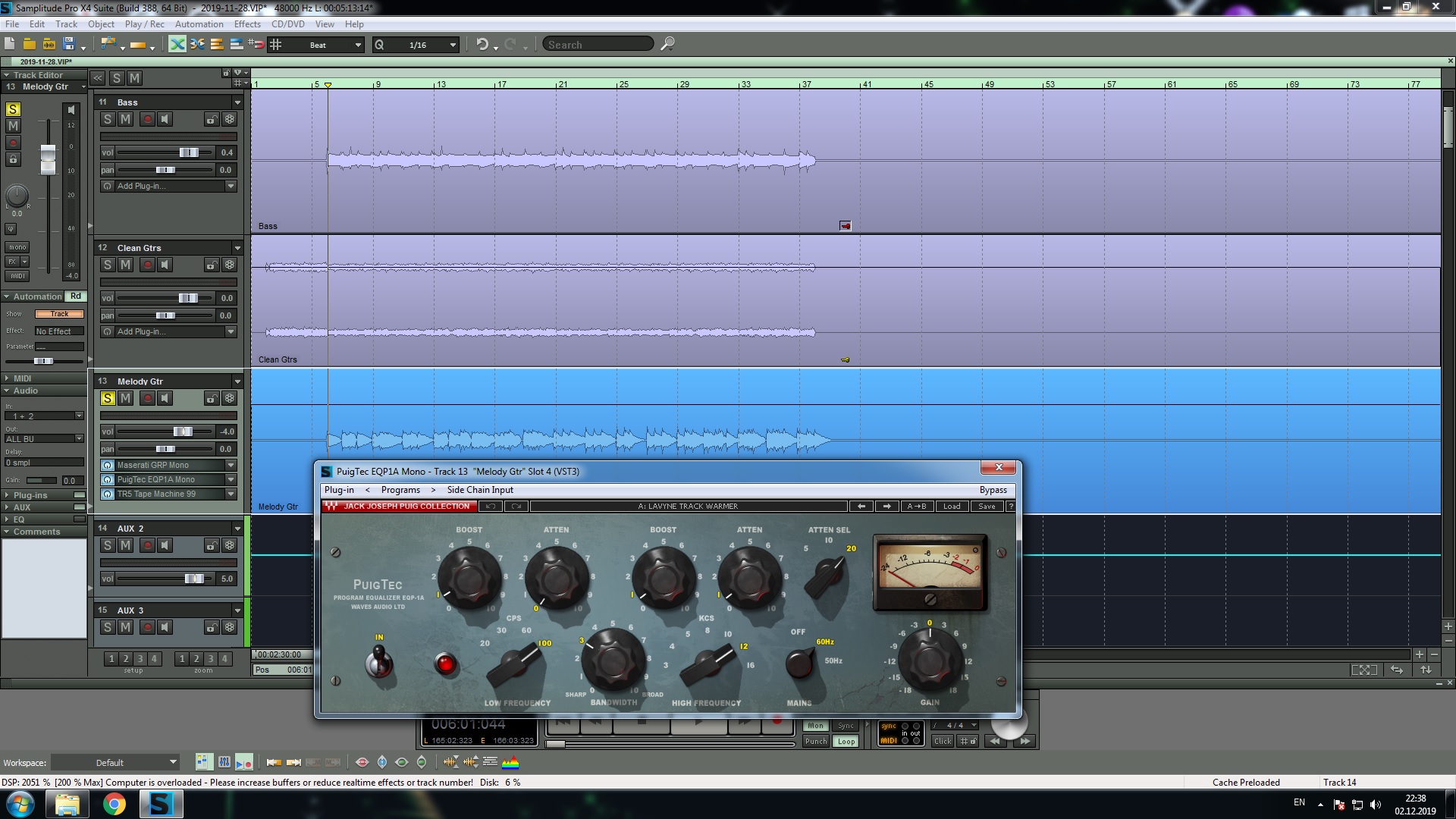The height and width of the screenshot is (819, 1456).
Task: Click the Save project icon in toolbar
Action: (69, 44)
